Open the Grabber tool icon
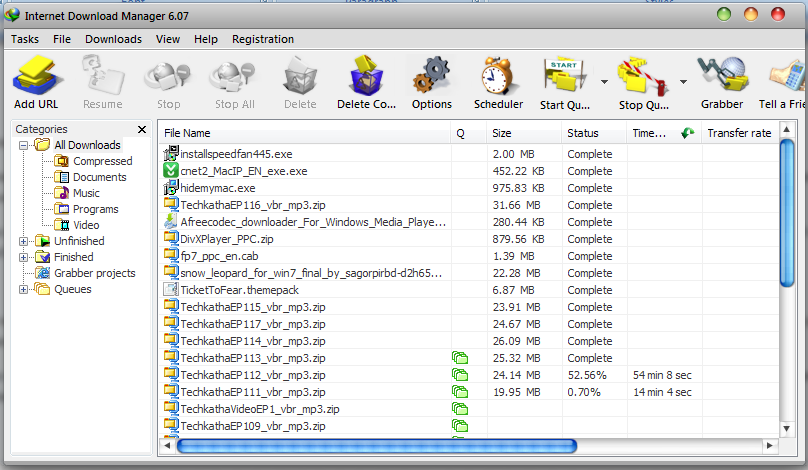 pos(722,75)
